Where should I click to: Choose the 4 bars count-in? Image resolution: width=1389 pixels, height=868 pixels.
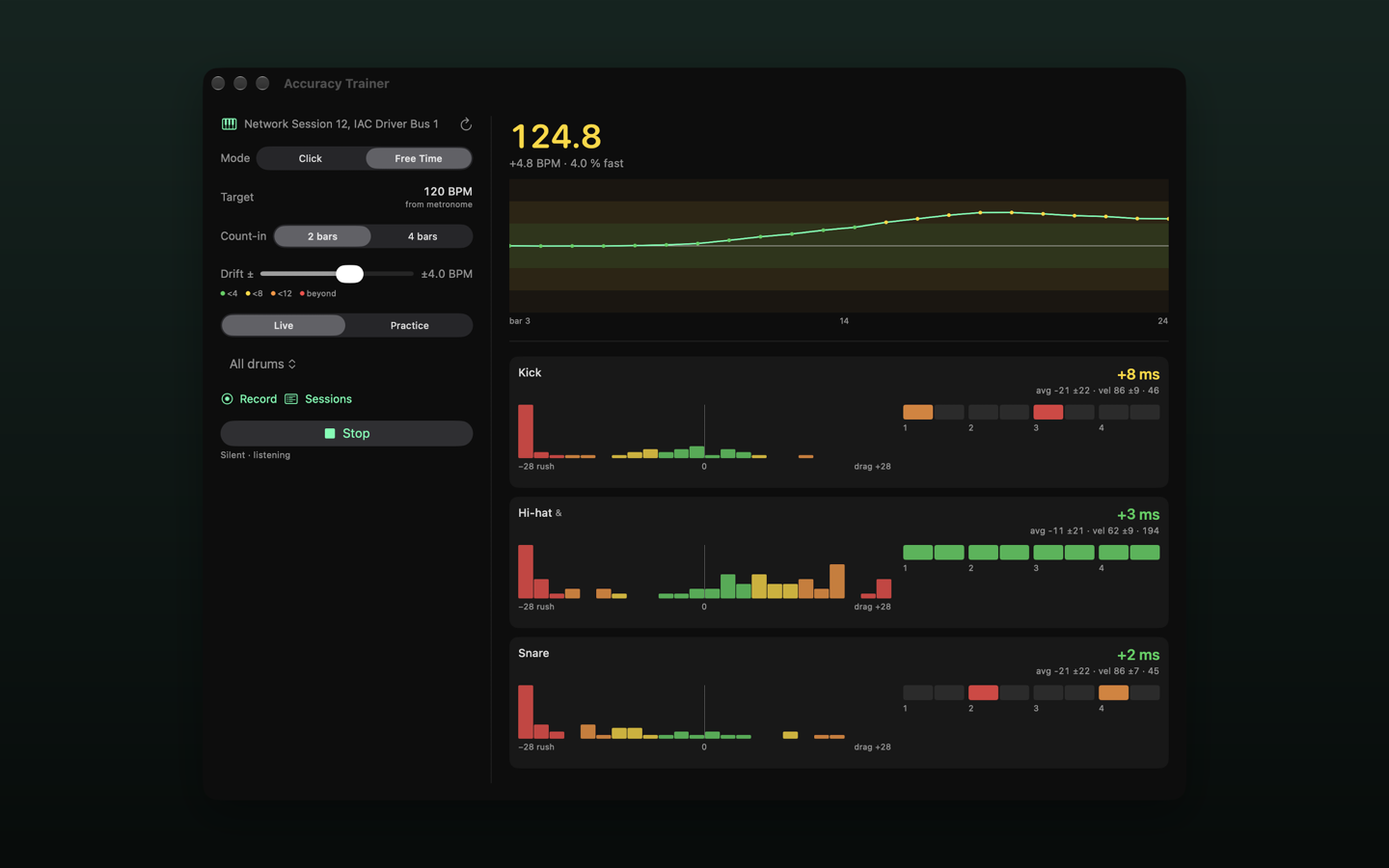click(422, 236)
